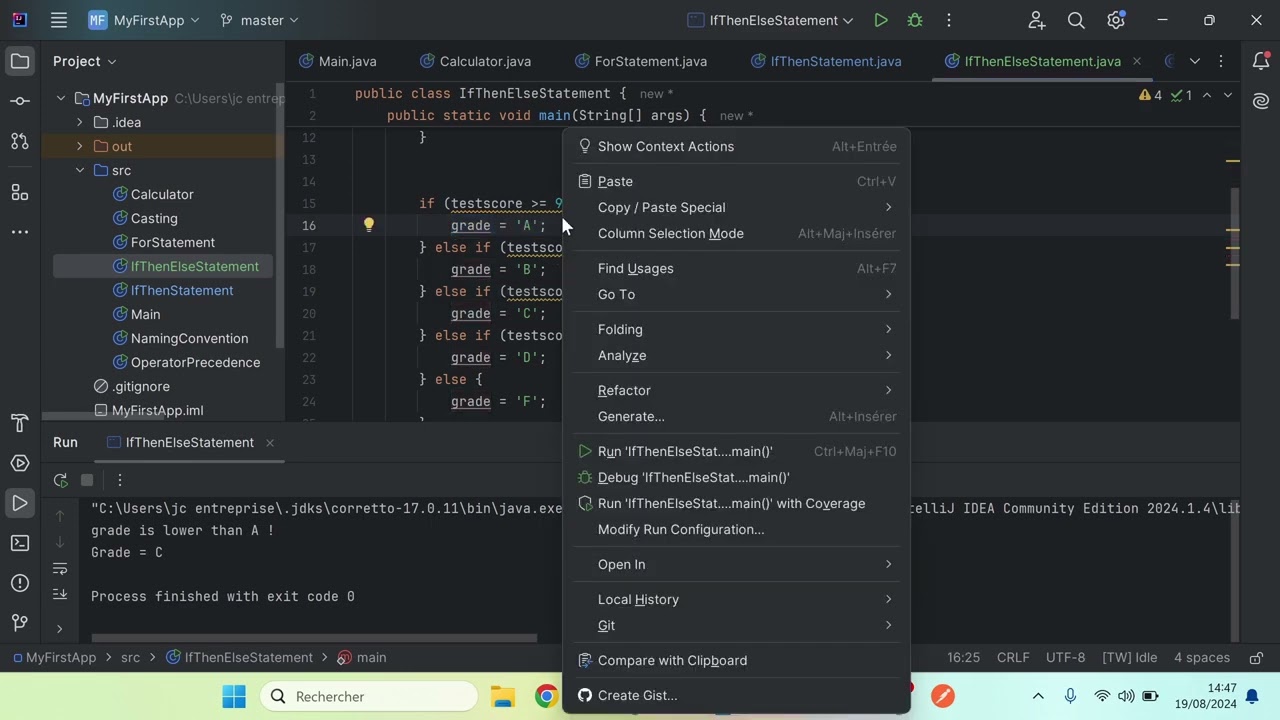Choose Generate... in context menu
This screenshot has width=1280, height=720.
[x=738, y=416]
